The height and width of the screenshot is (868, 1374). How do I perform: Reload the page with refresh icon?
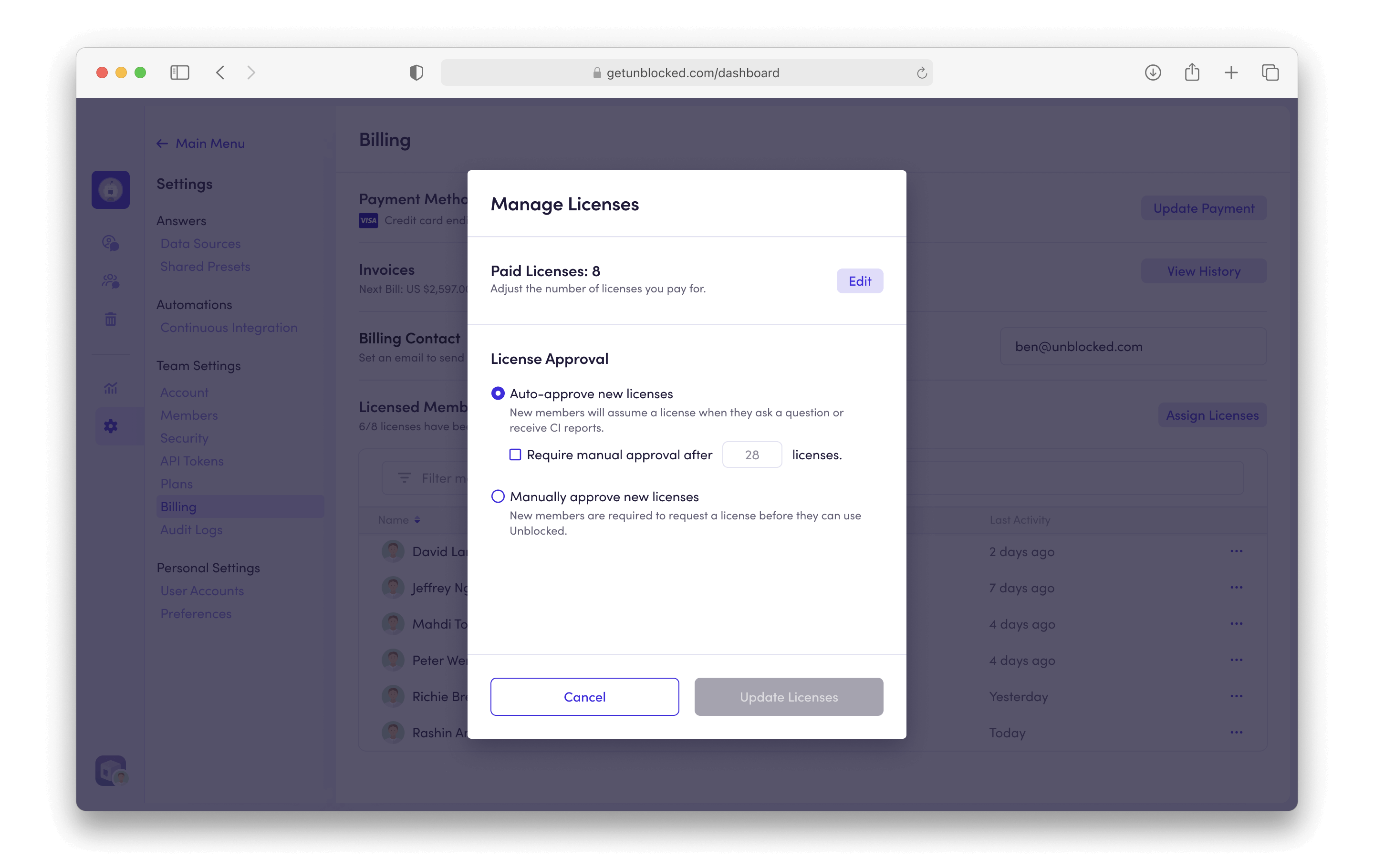(921, 73)
